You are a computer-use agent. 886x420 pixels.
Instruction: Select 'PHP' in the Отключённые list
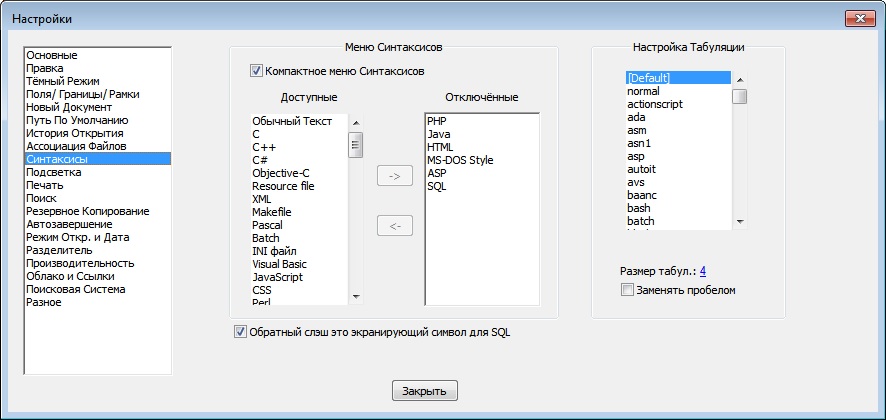tap(436, 120)
